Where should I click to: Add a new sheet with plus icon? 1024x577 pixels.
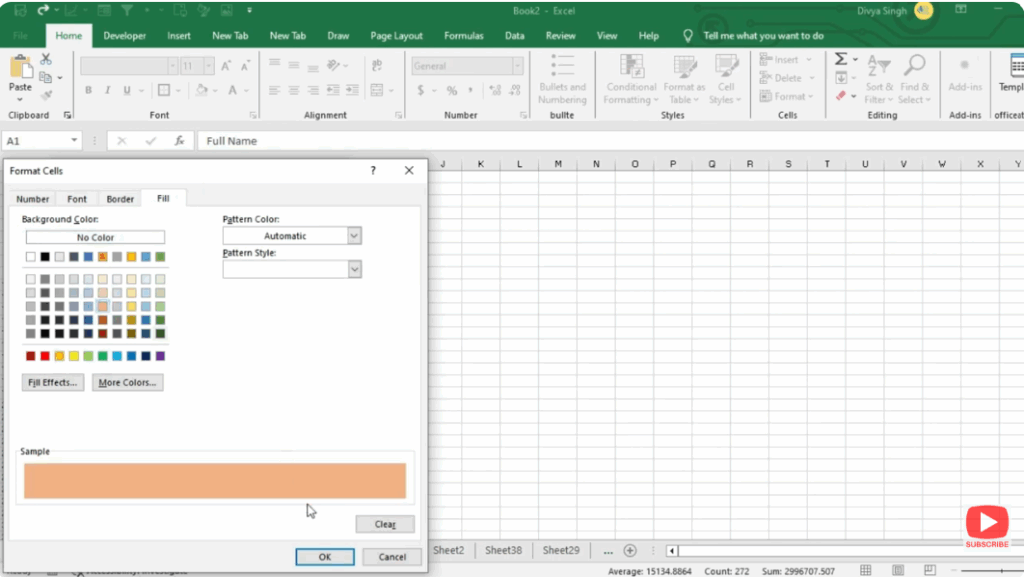tap(630, 550)
